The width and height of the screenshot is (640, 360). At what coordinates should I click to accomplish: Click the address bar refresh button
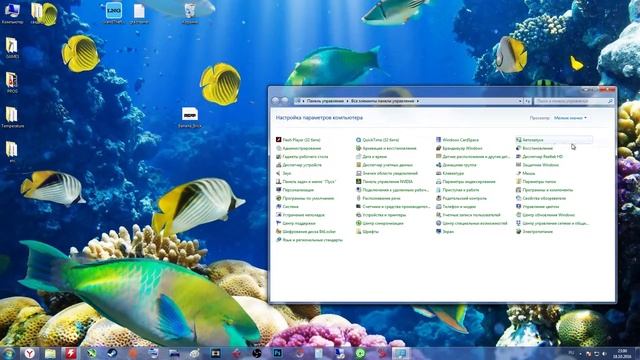528,101
